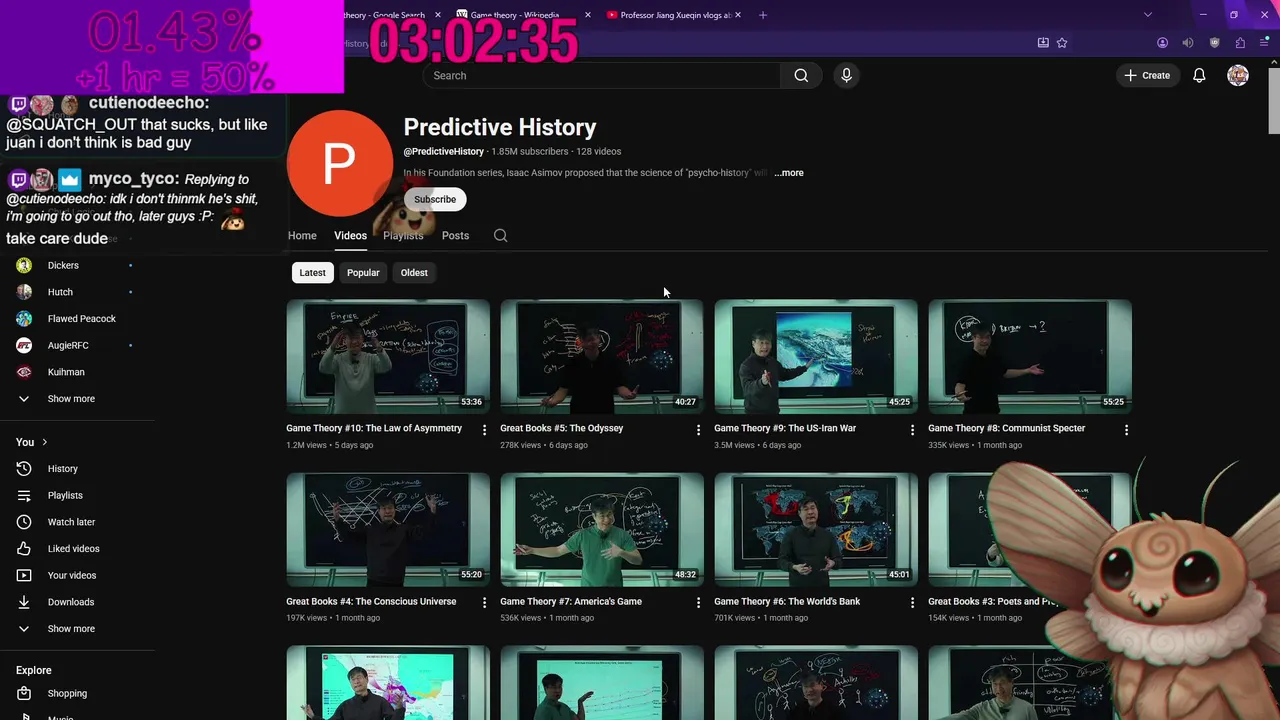Open Game Theory #9: The US-Iran War thumbnail
The image size is (1280, 720).
coord(816,356)
